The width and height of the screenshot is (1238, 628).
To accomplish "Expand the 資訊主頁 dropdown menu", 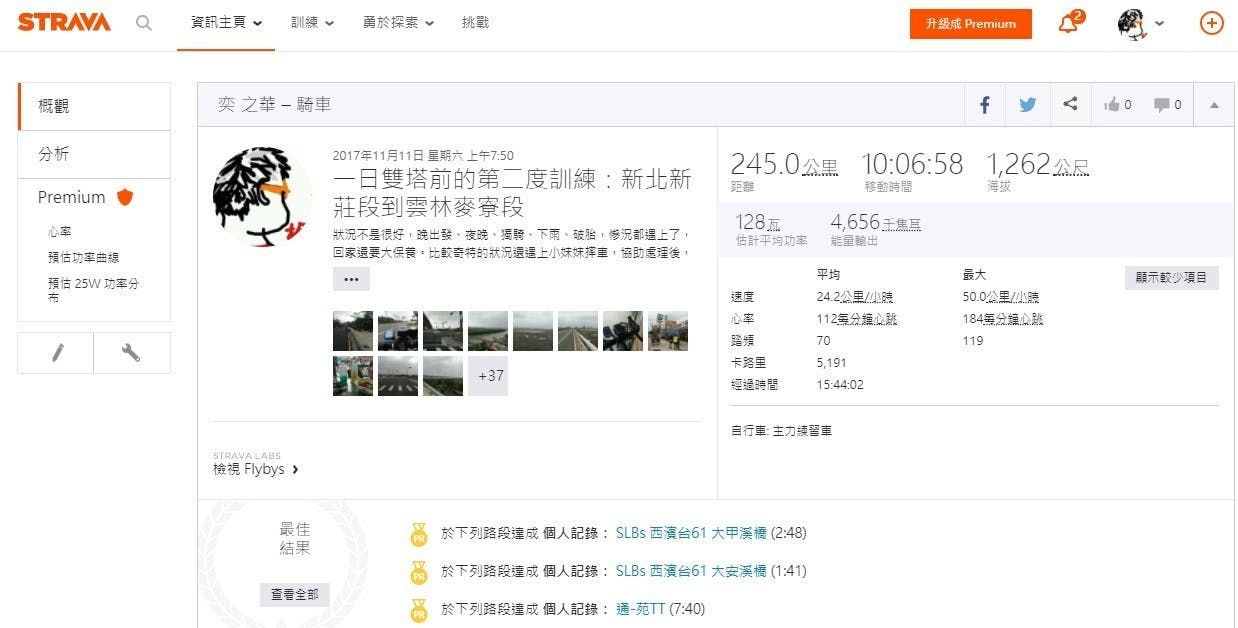I will tap(227, 23).
